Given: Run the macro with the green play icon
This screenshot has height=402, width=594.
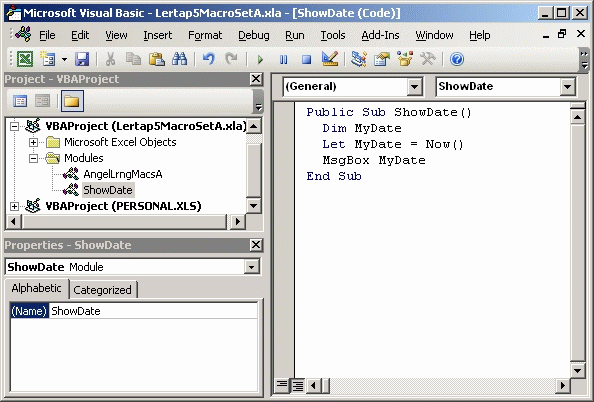Looking at the screenshot, I should click(260, 59).
